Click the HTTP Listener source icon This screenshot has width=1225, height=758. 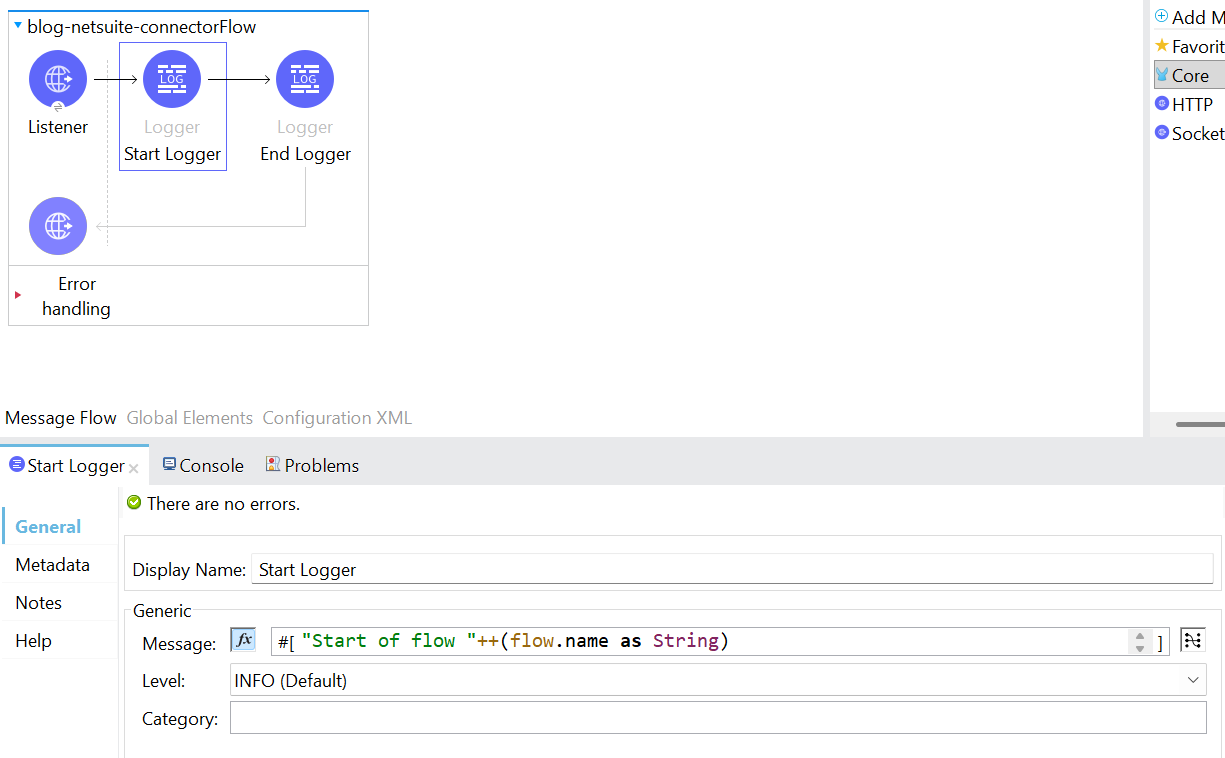click(x=58, y=79)
